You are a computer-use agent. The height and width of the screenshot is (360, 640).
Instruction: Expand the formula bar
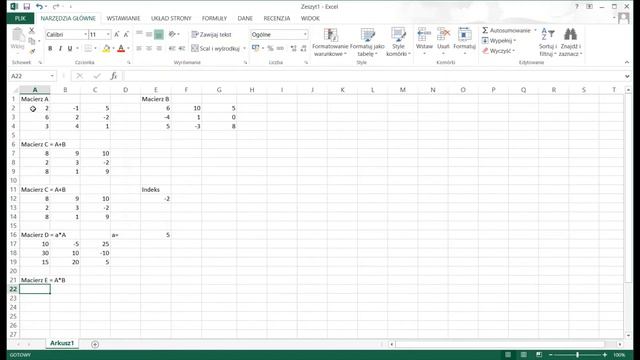tap(627, 76)
